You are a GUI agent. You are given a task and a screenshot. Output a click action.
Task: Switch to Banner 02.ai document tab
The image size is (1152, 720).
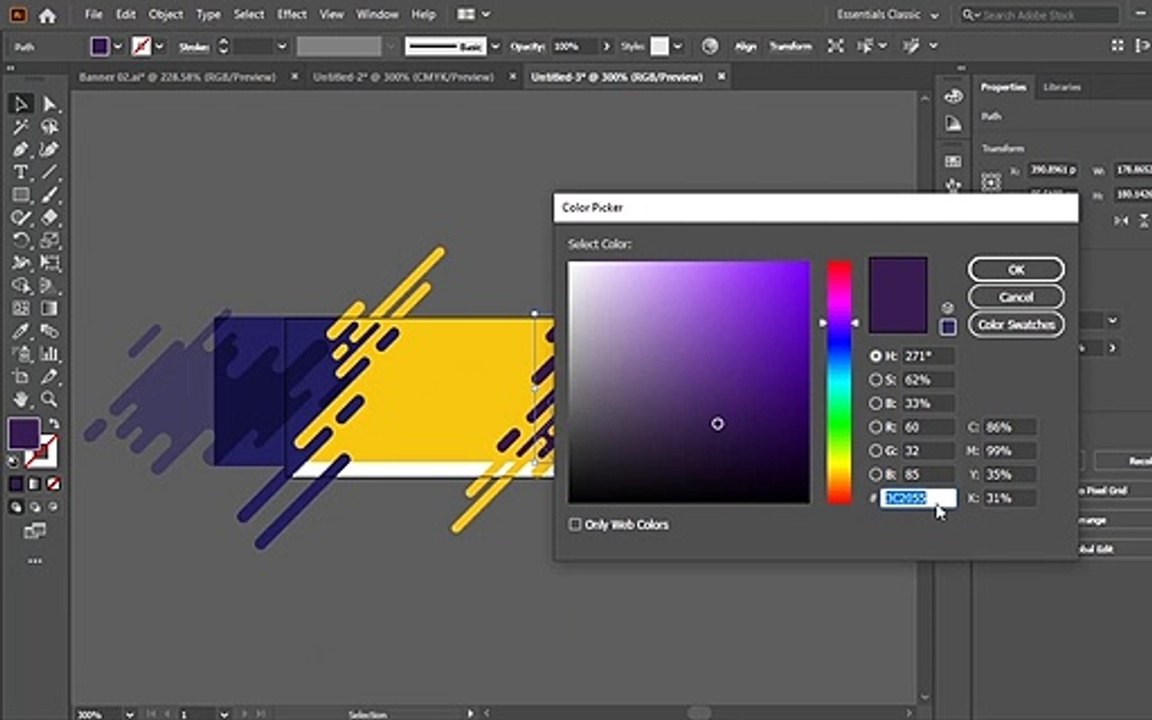click(177, 77)
